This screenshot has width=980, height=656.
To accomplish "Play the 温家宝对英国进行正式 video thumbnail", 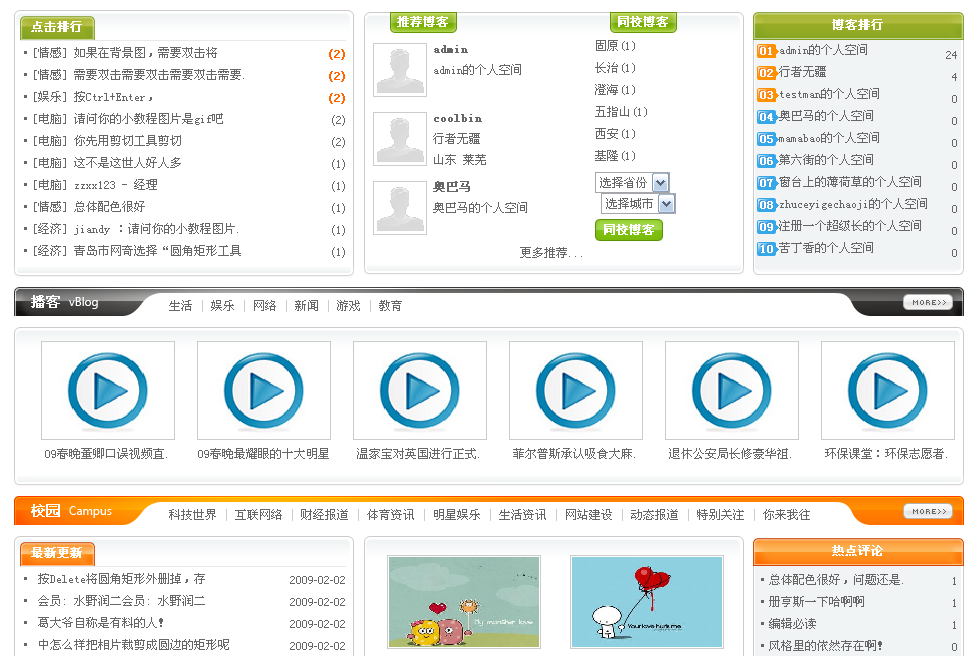I will (420, 390).
